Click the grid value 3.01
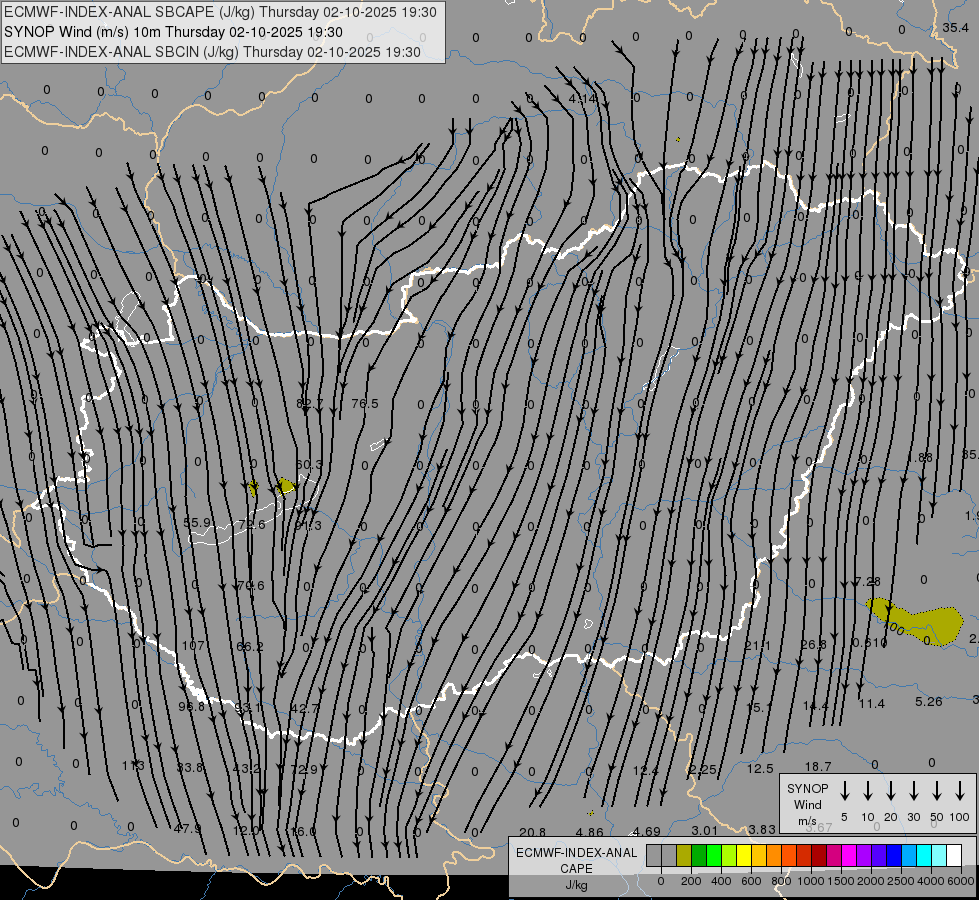The width and height of the screenshot is (979, 900). [705, 830]
